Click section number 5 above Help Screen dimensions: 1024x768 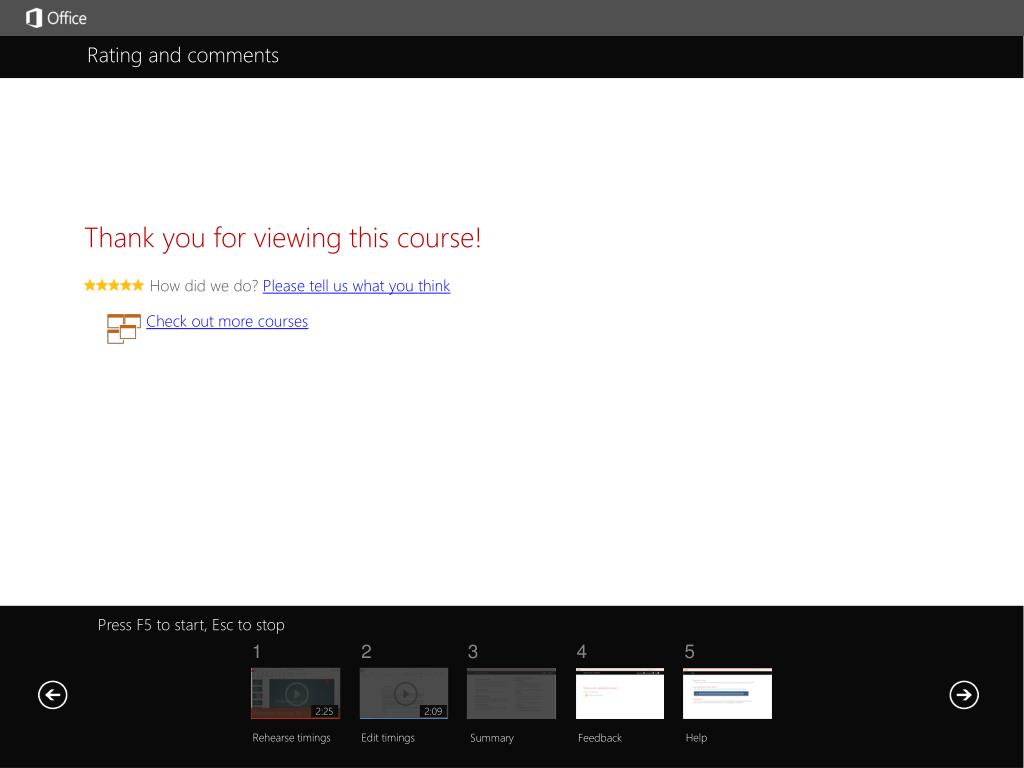pos(690,652)
